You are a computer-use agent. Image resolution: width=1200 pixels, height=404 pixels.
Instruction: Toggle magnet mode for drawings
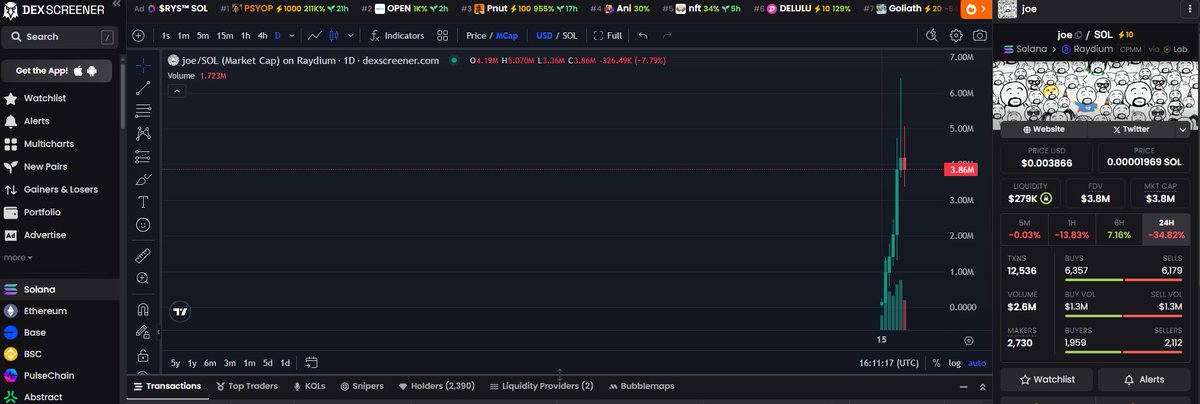click(143, 309)
